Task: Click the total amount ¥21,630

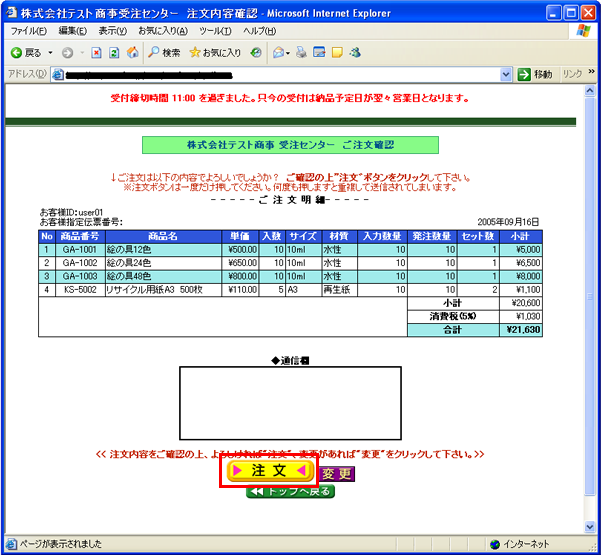Action: 523,330
